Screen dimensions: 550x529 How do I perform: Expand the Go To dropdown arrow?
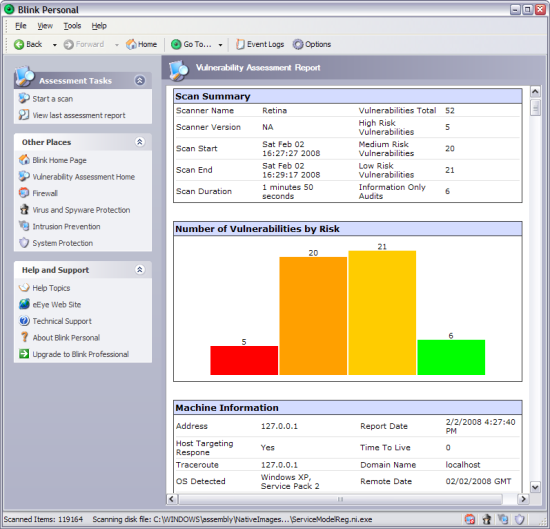click(x=220, y=45)
